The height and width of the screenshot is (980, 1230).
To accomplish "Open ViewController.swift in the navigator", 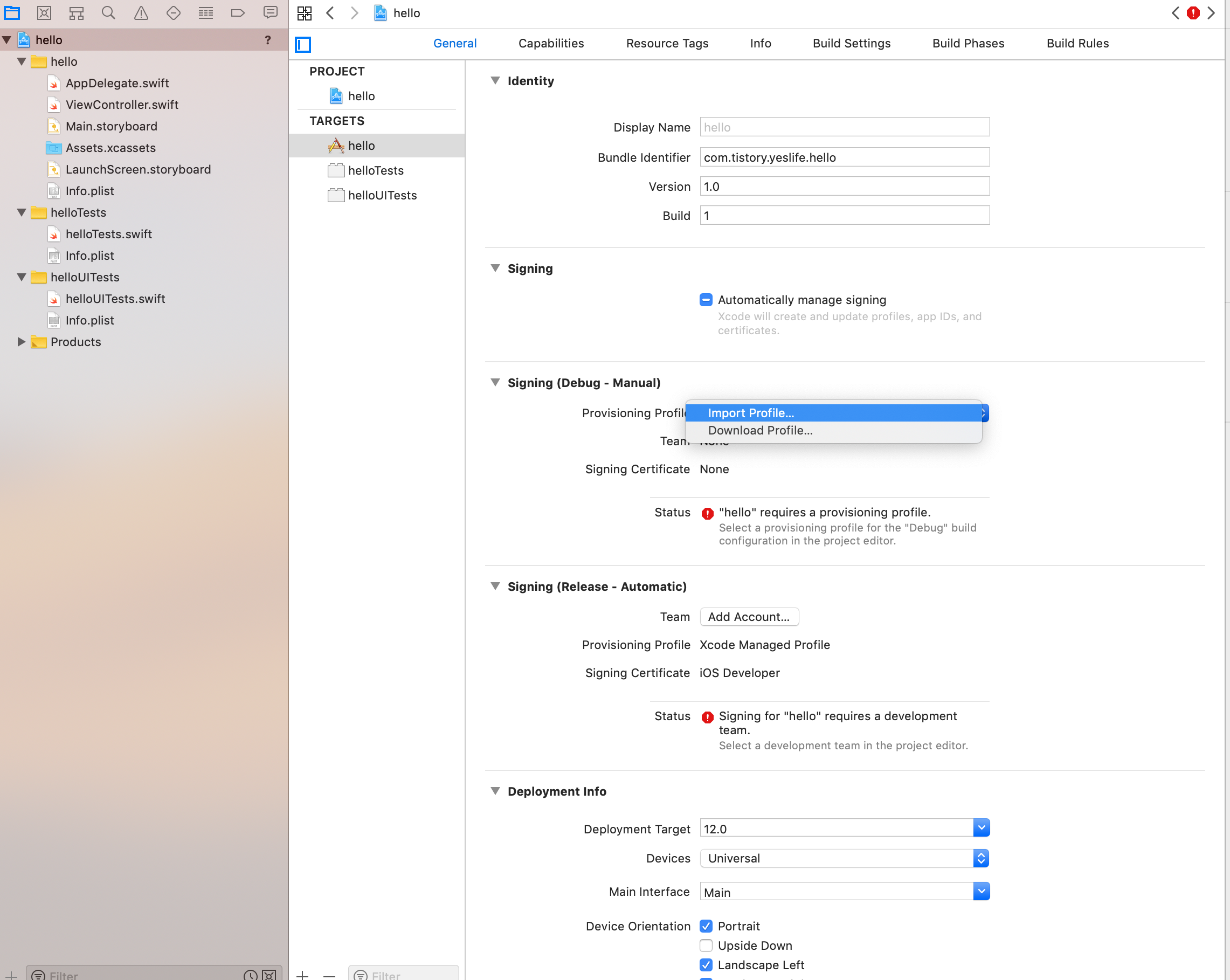I will pos(121,105).
